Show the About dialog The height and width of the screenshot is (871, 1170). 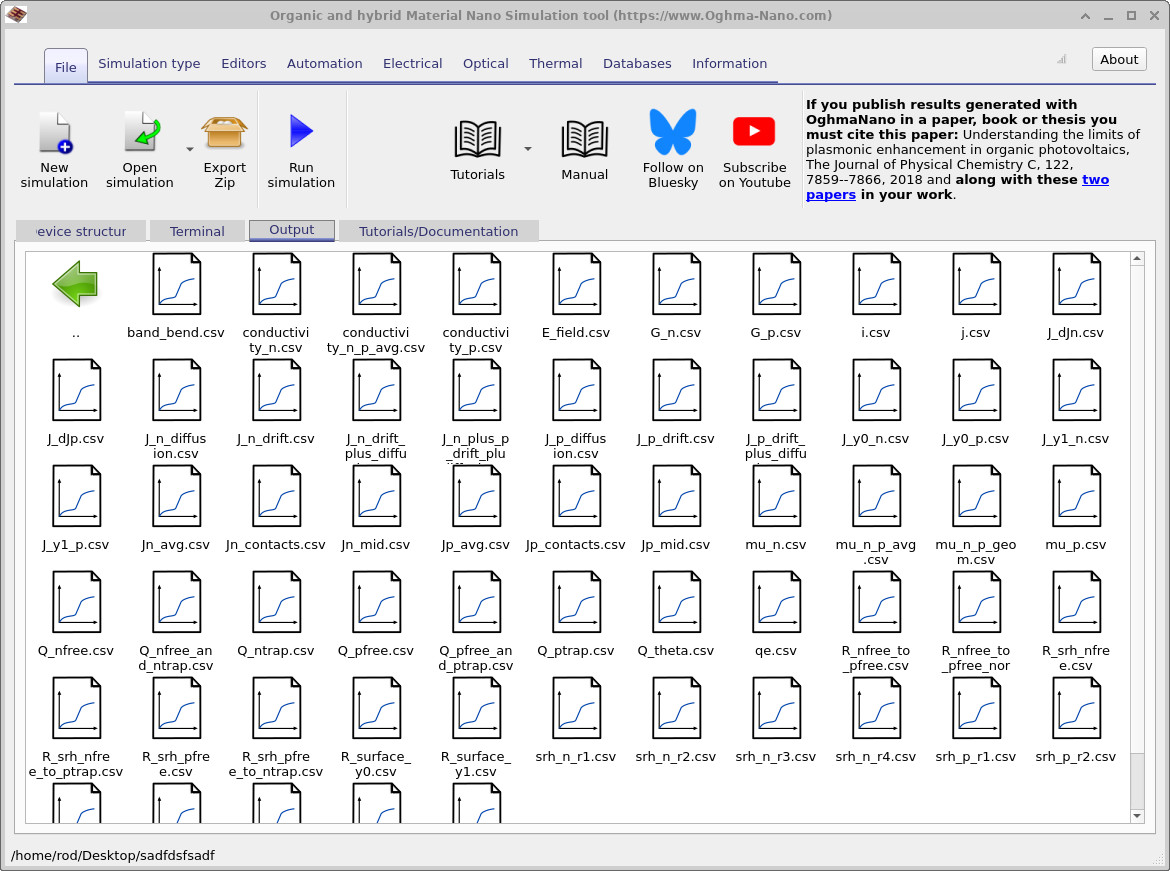[x=1118, y=58]
